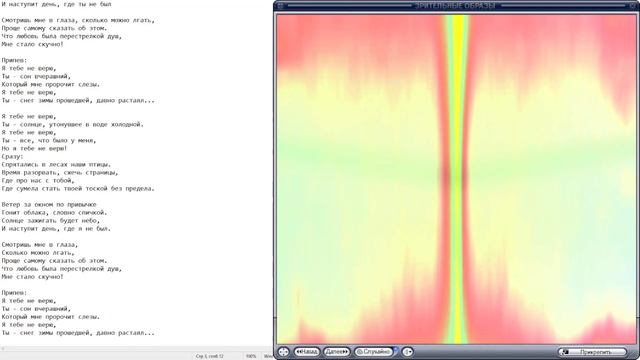This screenshot has height=360, width=640.
Task: Toggle full-screen visualization arrows icon
Action: point(283,352)
